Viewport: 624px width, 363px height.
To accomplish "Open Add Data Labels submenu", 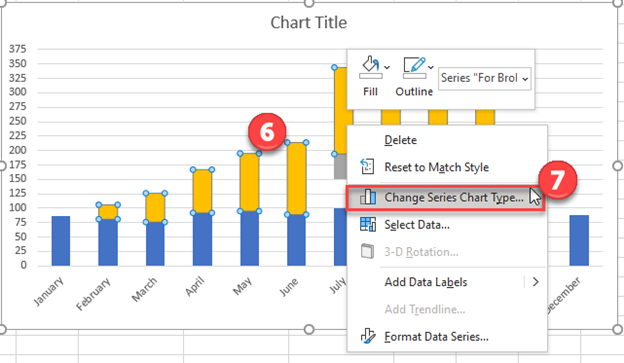I will point(447,282).
